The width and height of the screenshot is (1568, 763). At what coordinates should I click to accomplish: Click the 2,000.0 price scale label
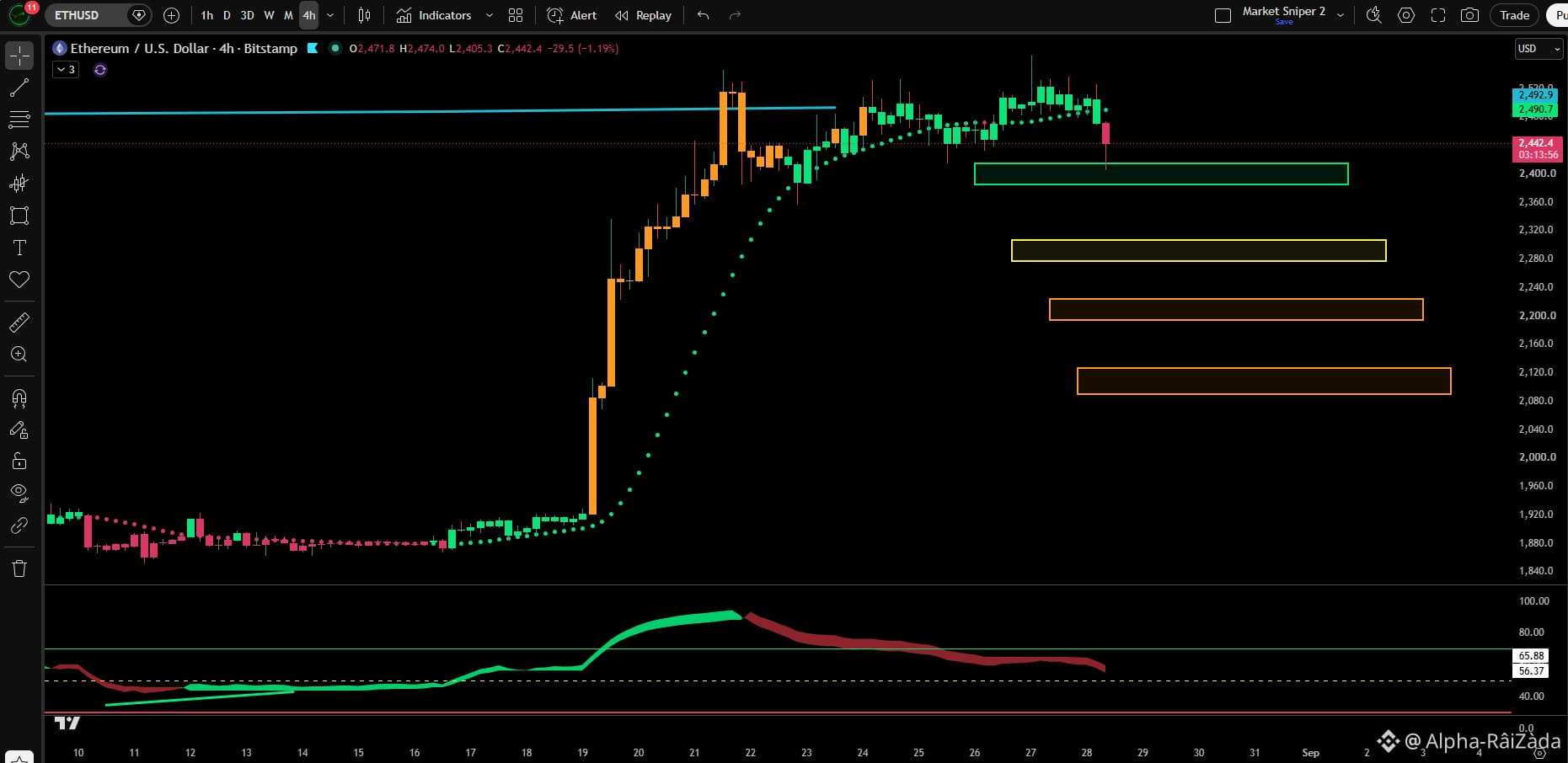click(1537, 457)
